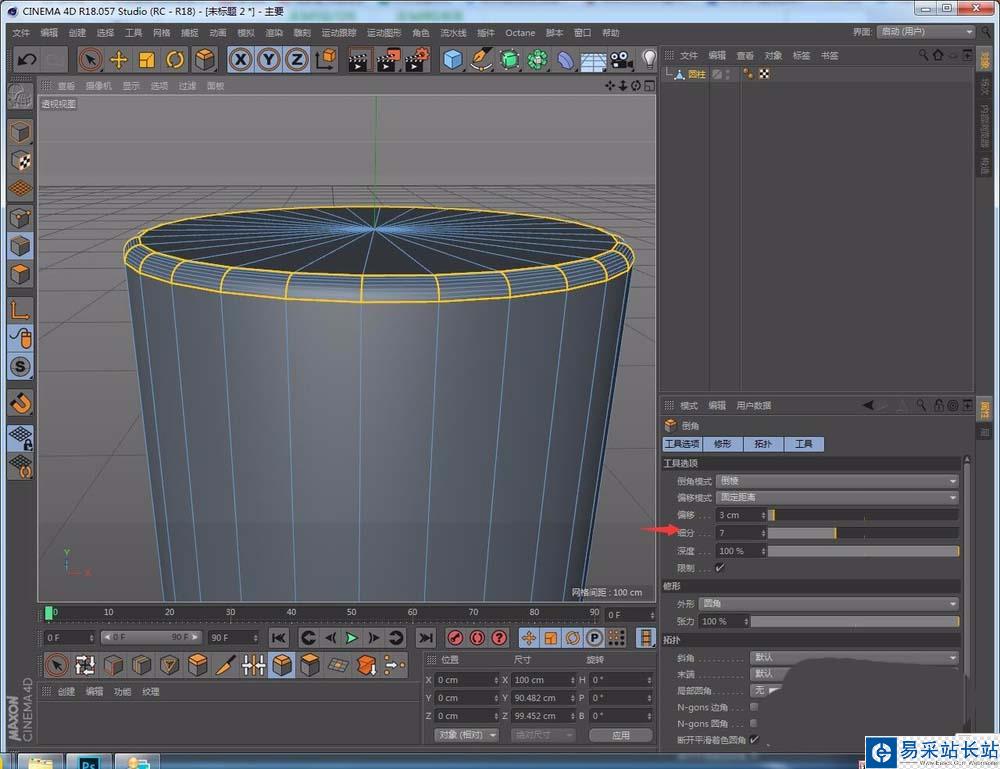Toggle the Z axis lock
The image size is (1000, 769).
tap(296, 59)
